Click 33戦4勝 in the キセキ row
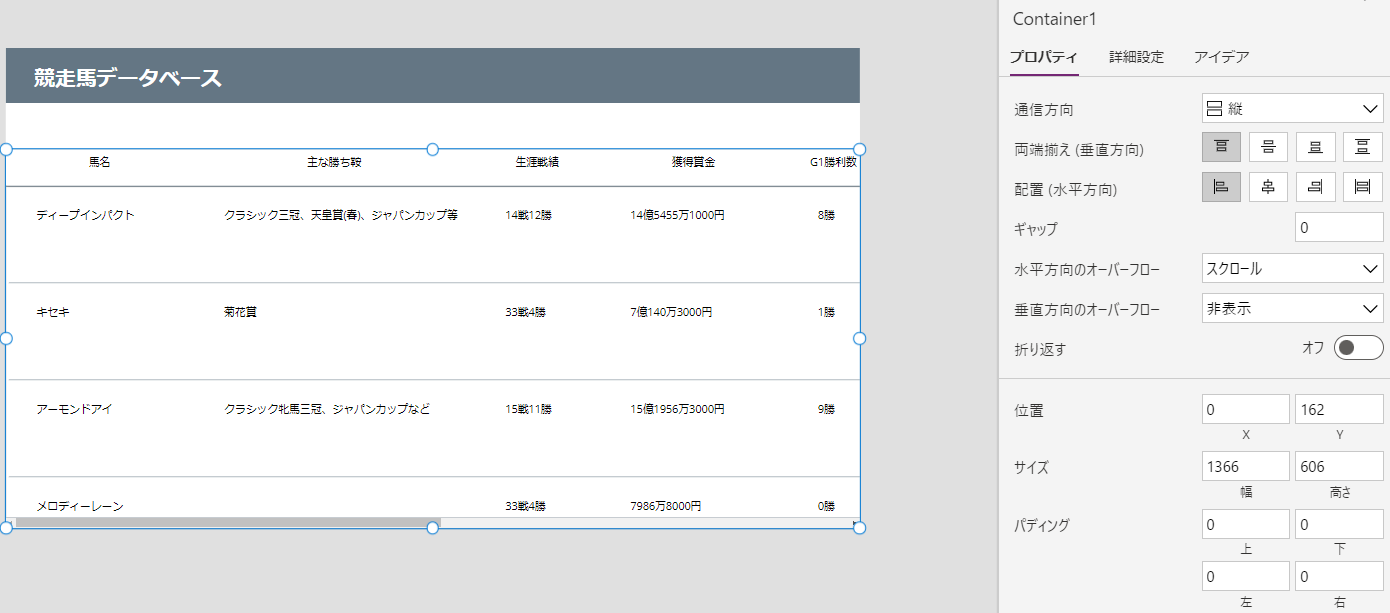1390x613 pixels. click(525, 312)
